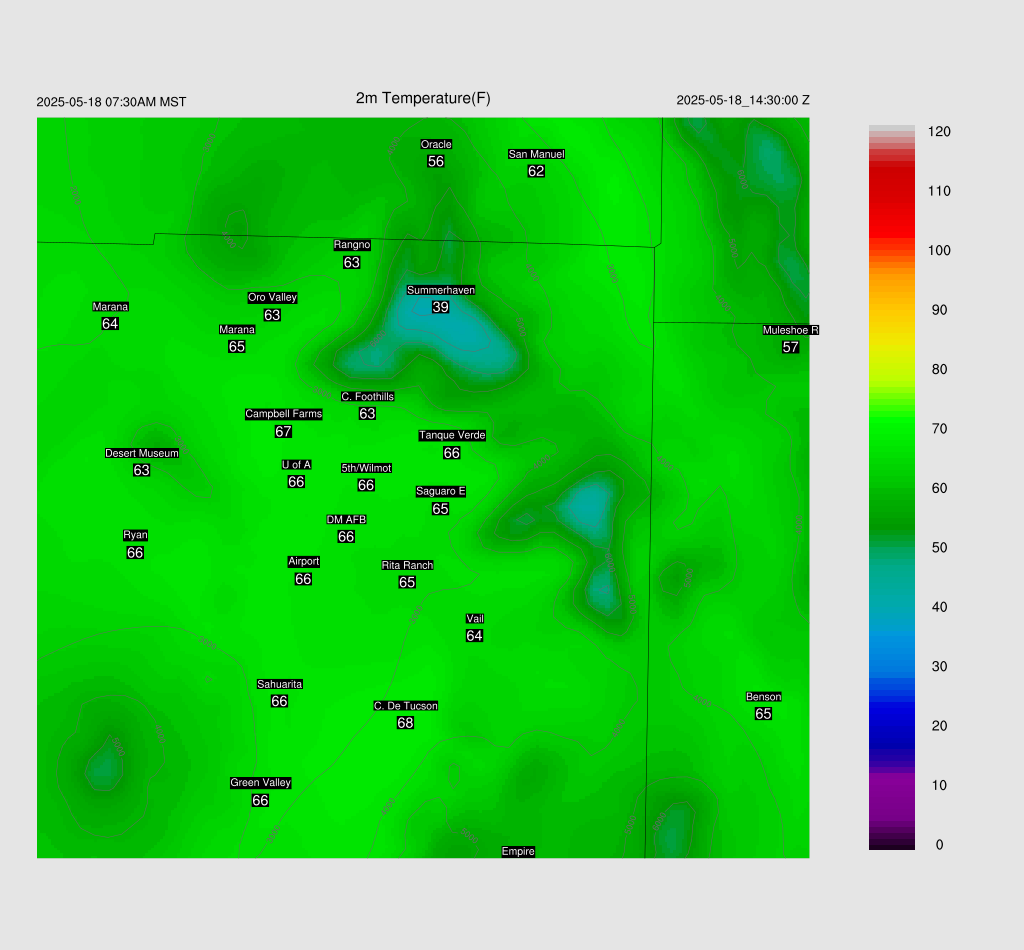This screenshot has width=1024, height=950.
Task: Click the 5th/Wilmot station label
Action: [366, 468]
